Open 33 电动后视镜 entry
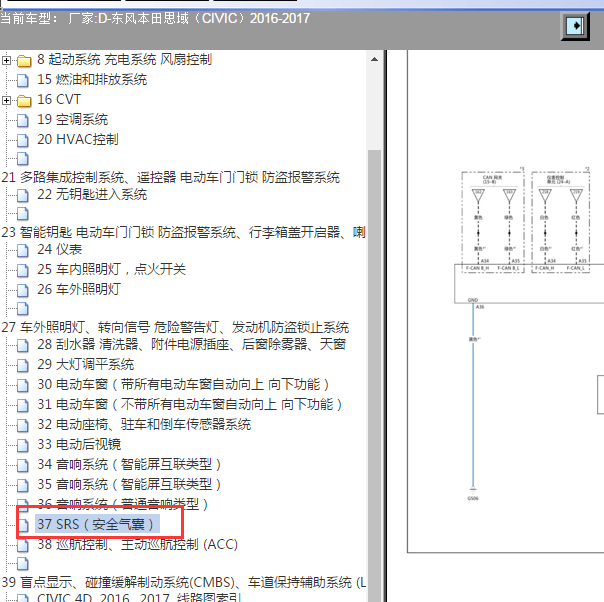The height and width of the screenshot is (602, 604). click(x=79, y=445)
